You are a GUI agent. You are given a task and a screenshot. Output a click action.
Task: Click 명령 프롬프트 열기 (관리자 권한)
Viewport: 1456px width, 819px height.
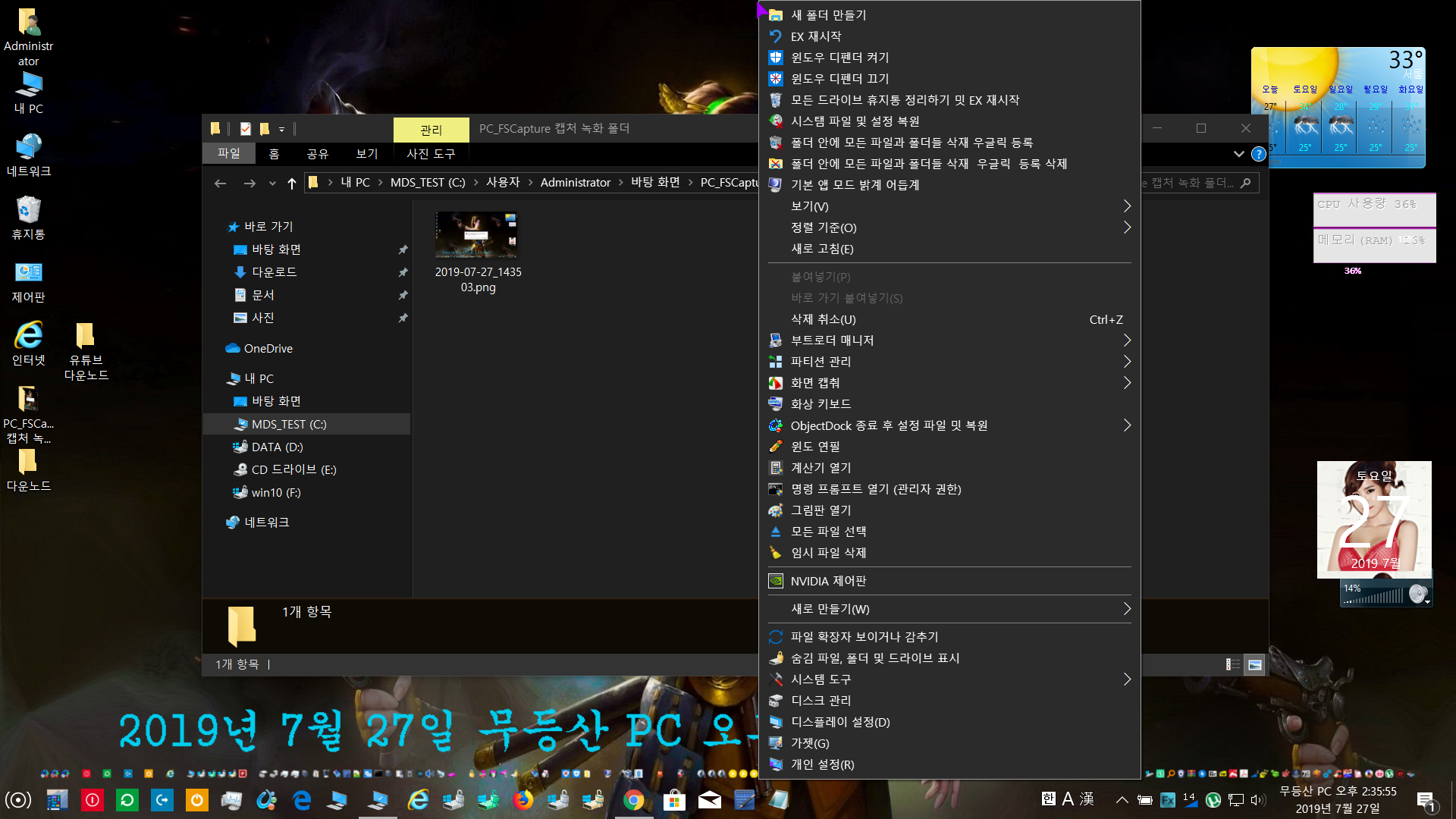949,489
